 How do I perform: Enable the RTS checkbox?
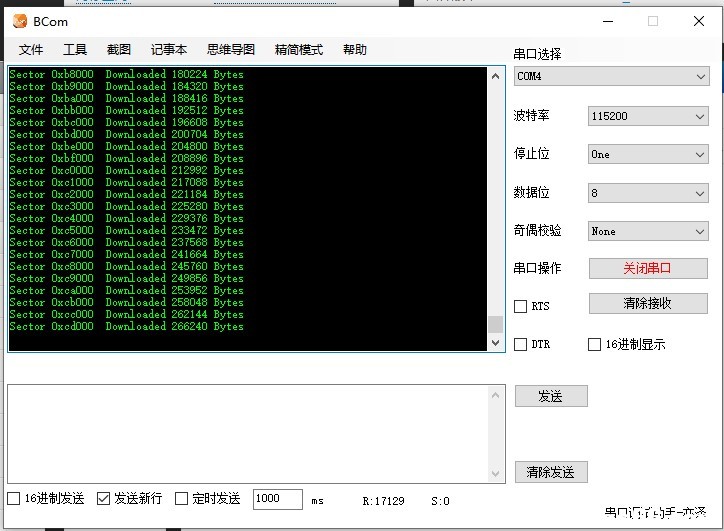(x=520, y=307)
